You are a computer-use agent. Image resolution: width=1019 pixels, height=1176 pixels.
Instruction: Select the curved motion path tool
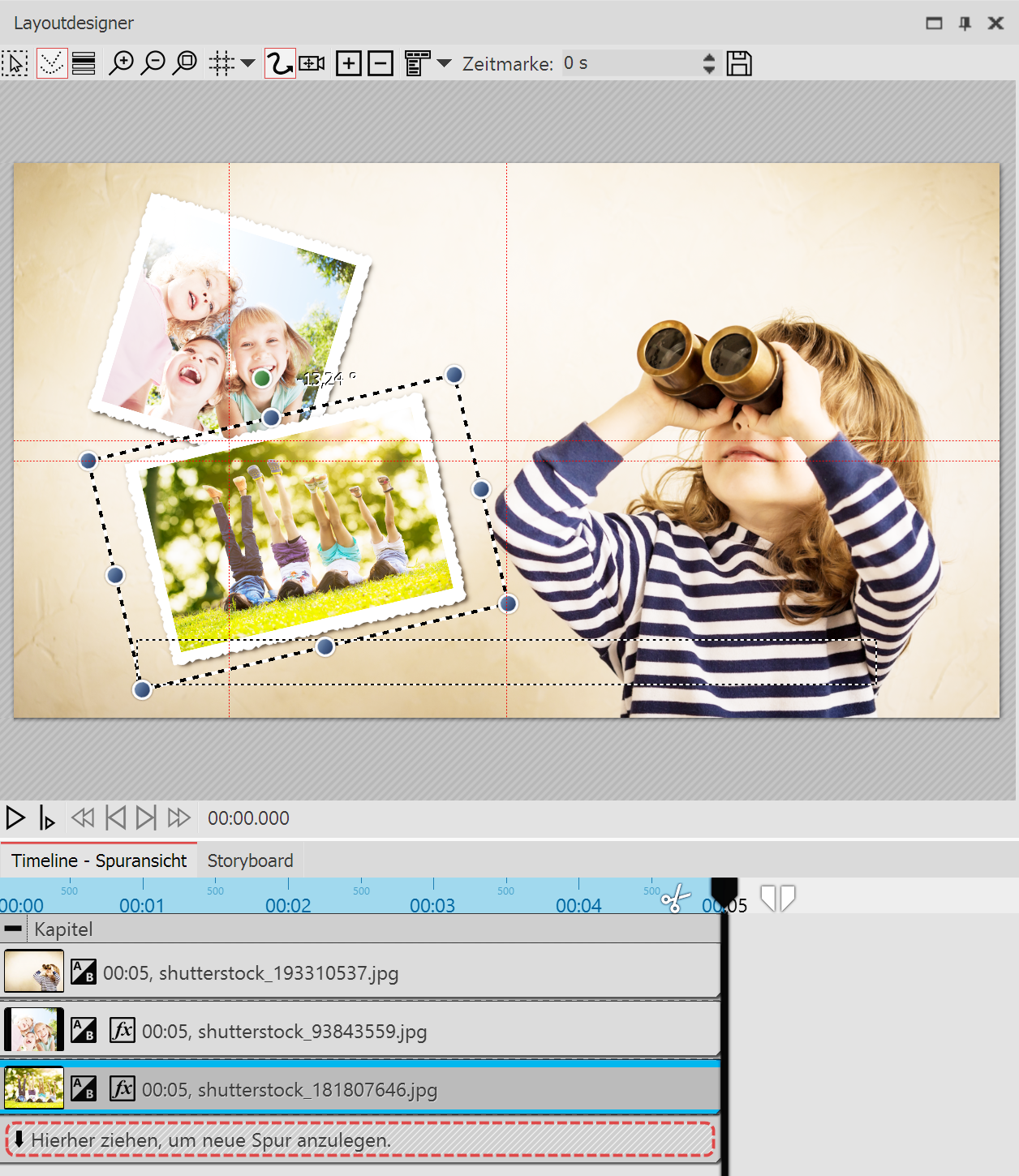(x=279, y=62)
